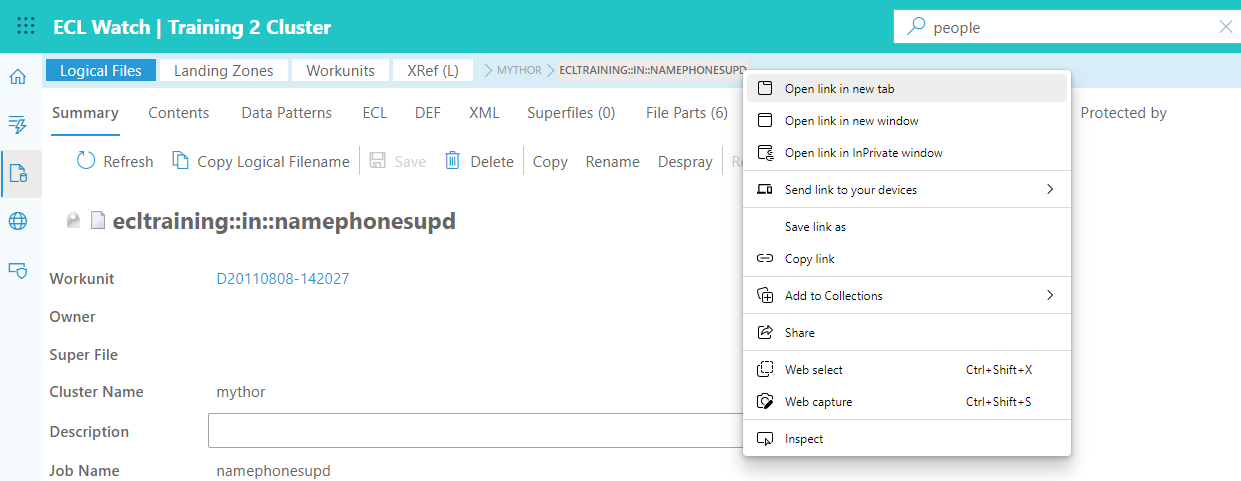Pick Inspect in the context menu

click(804, 438)
